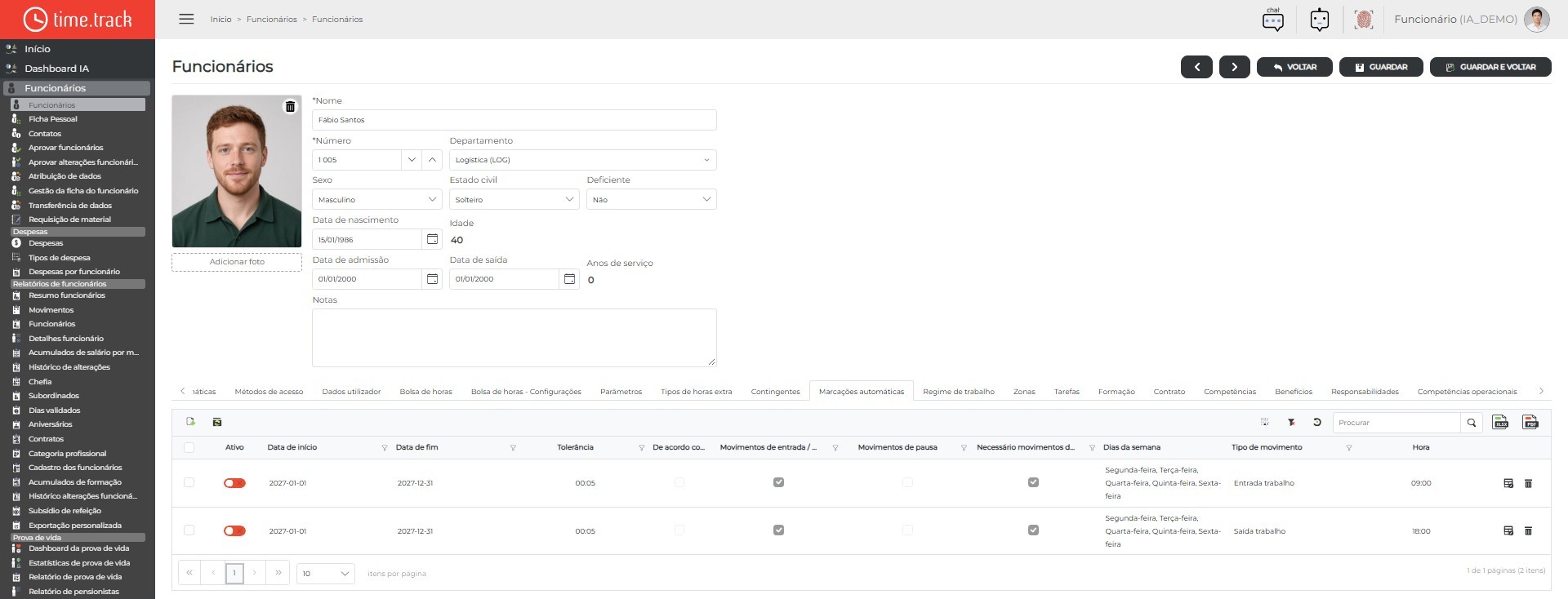The width and height of the screenshot is (1568, 599).
Task: Open the exit date calendar picker
Action: click(x=570, y=279)
